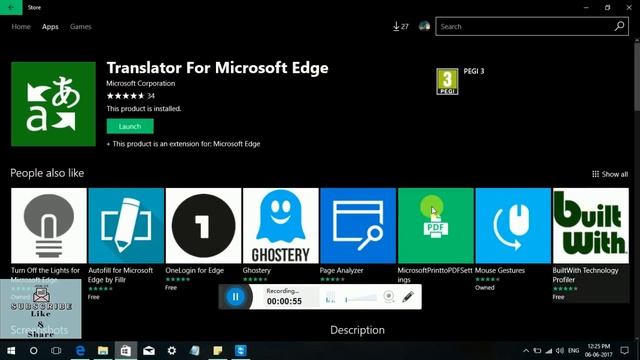Switch to the Apps tab
640x360 pixels.
(50, 27)
